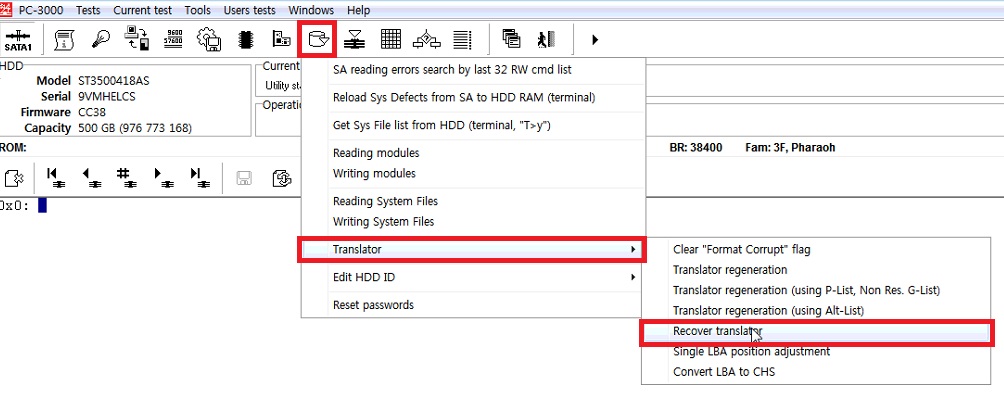
Task: Click the triangle over disk surface icon
Action: tap(355, 40)
